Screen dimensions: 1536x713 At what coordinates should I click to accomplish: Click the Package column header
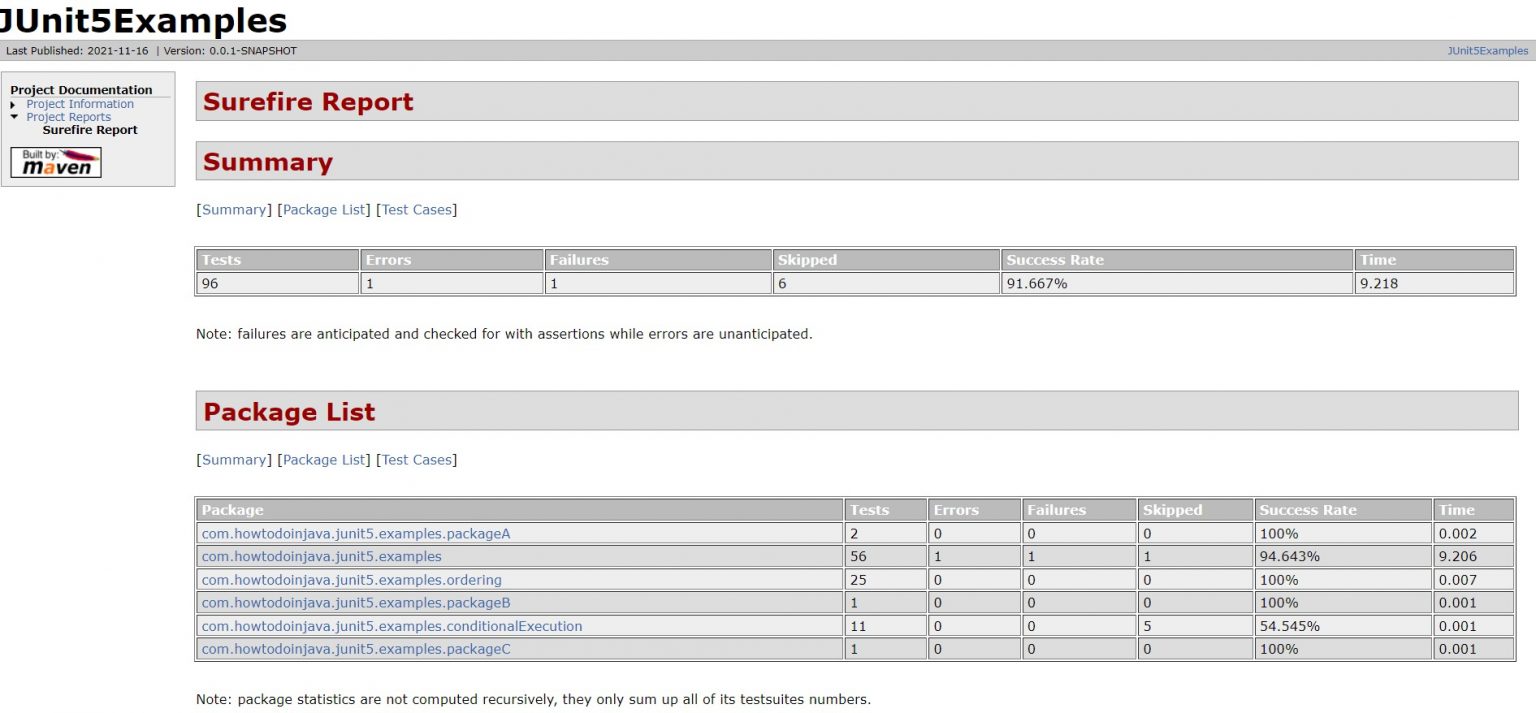(232, 510)
